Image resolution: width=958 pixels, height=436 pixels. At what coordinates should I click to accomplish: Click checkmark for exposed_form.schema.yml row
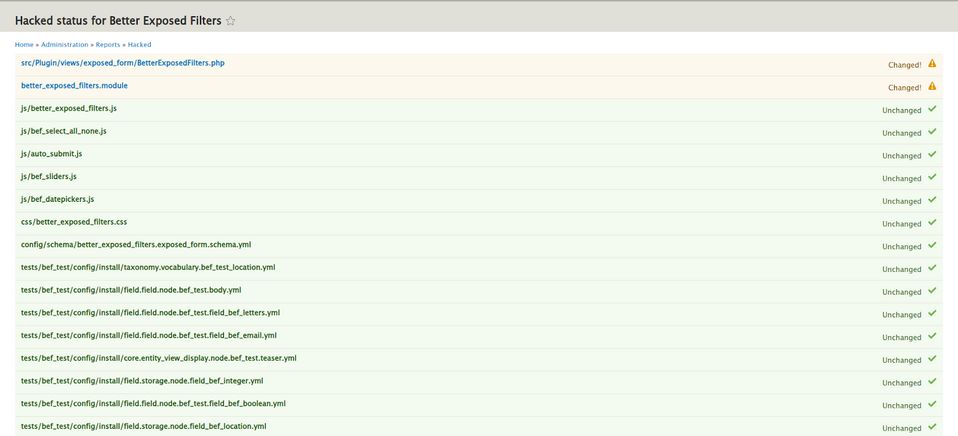click(x=932, y=245)
